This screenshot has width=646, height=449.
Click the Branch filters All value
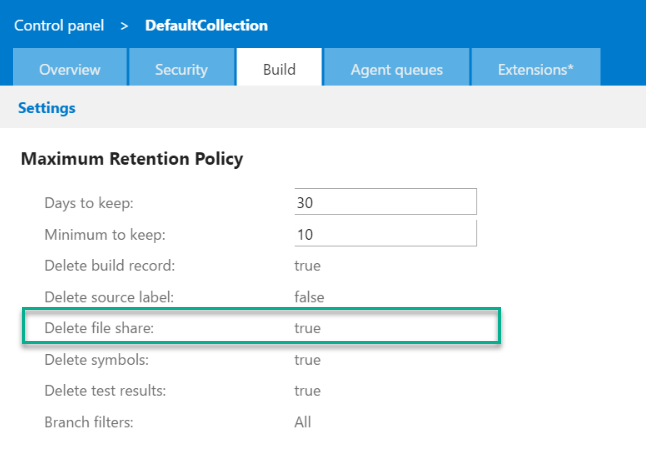click(303, 421)
